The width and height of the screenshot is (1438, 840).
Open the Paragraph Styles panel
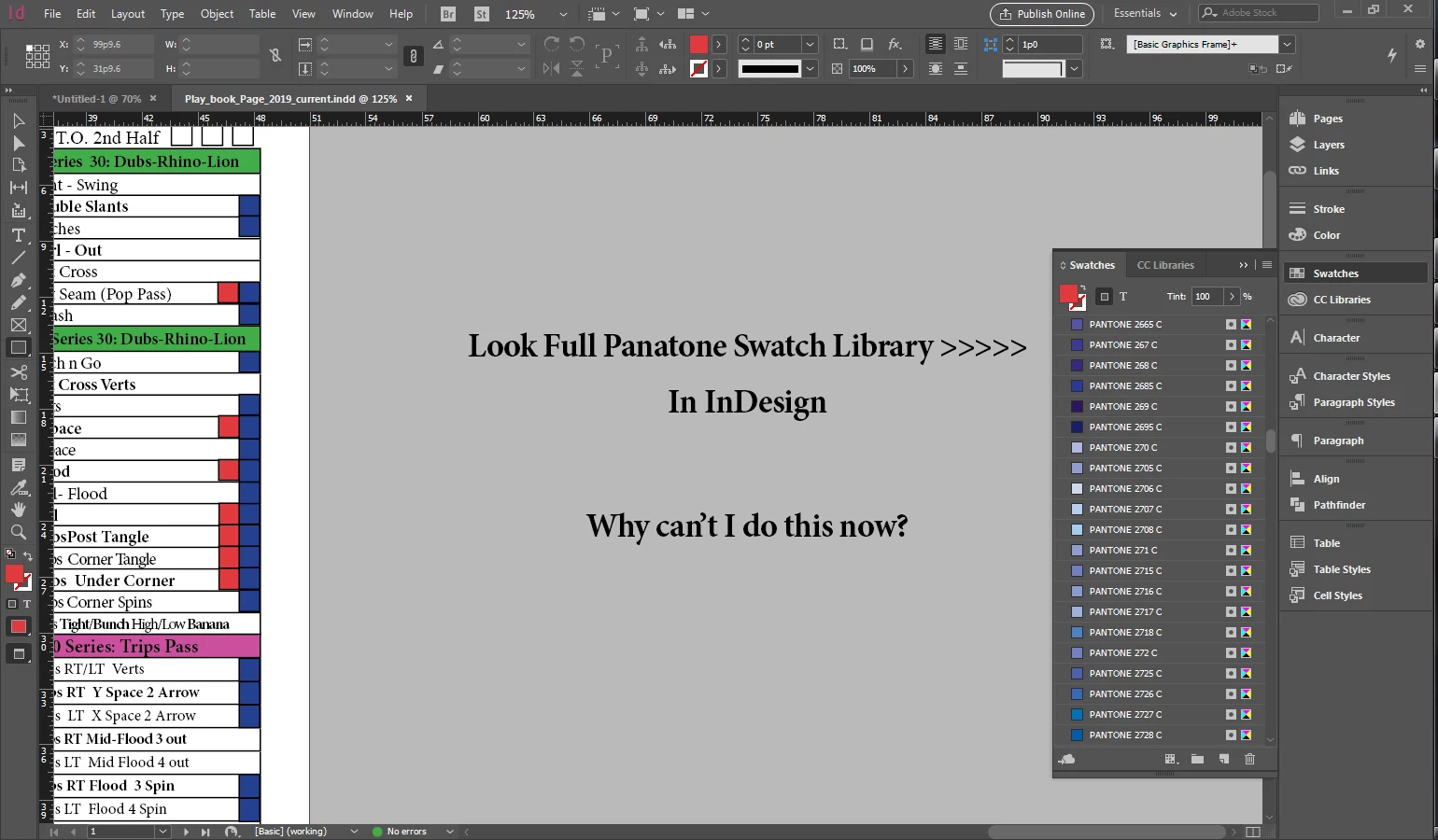click(1353, 402)
